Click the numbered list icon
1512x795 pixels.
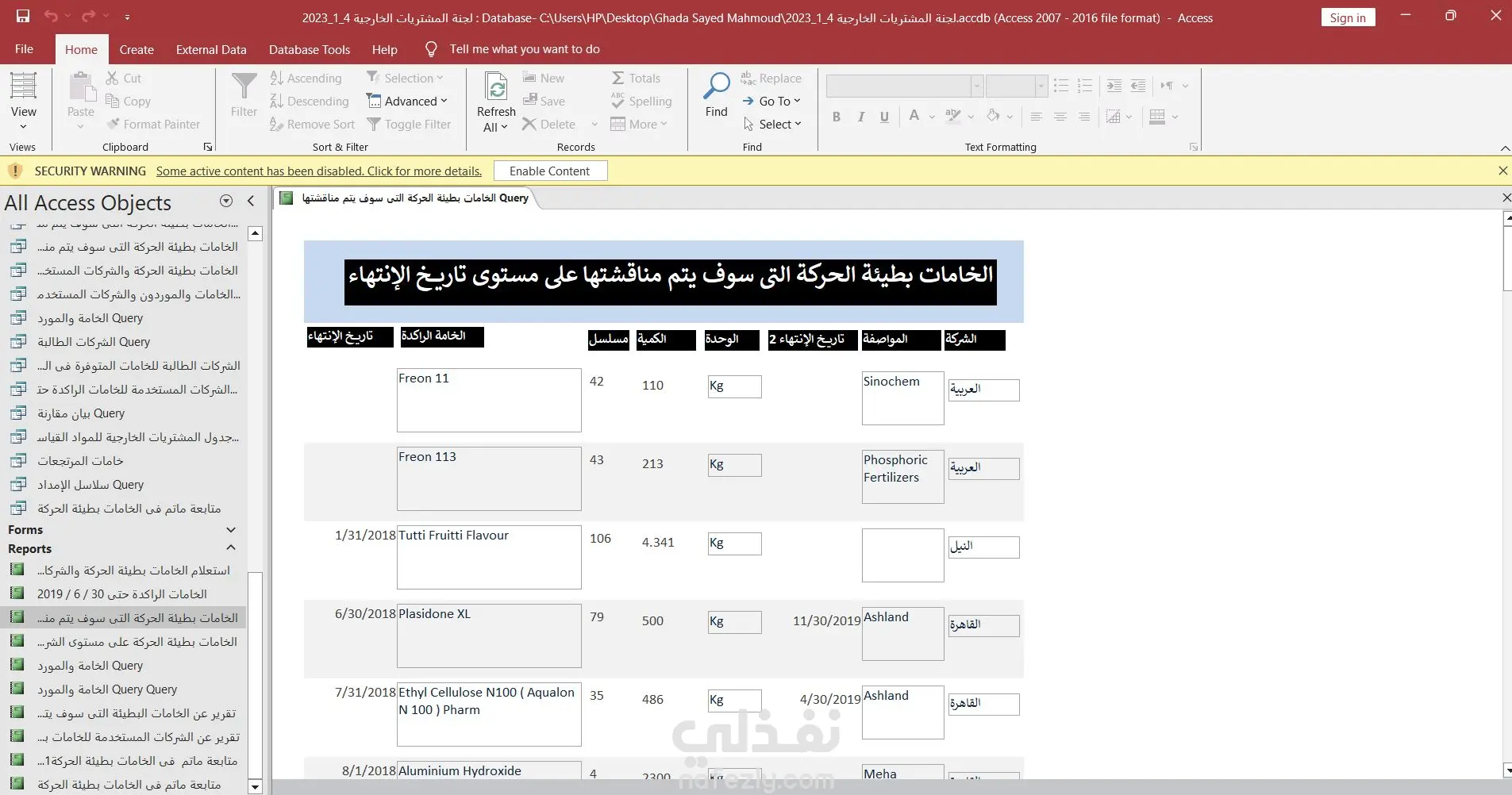(1085, 86)
